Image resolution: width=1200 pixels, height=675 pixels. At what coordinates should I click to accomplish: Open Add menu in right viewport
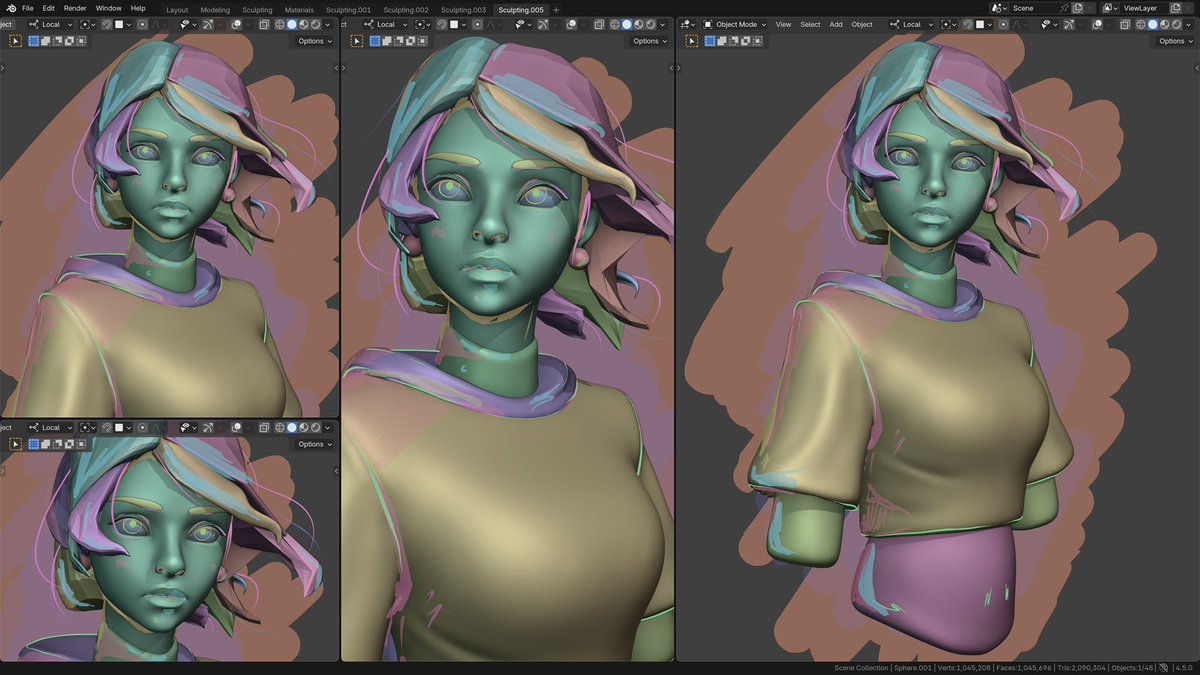point(836,24)
